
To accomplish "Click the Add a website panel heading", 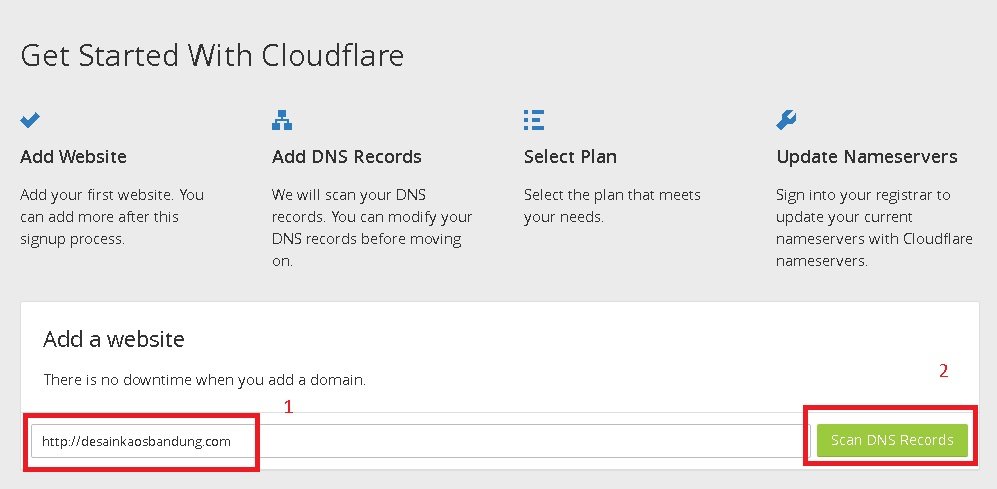I will pyautogui.click(x=113, y=339).
